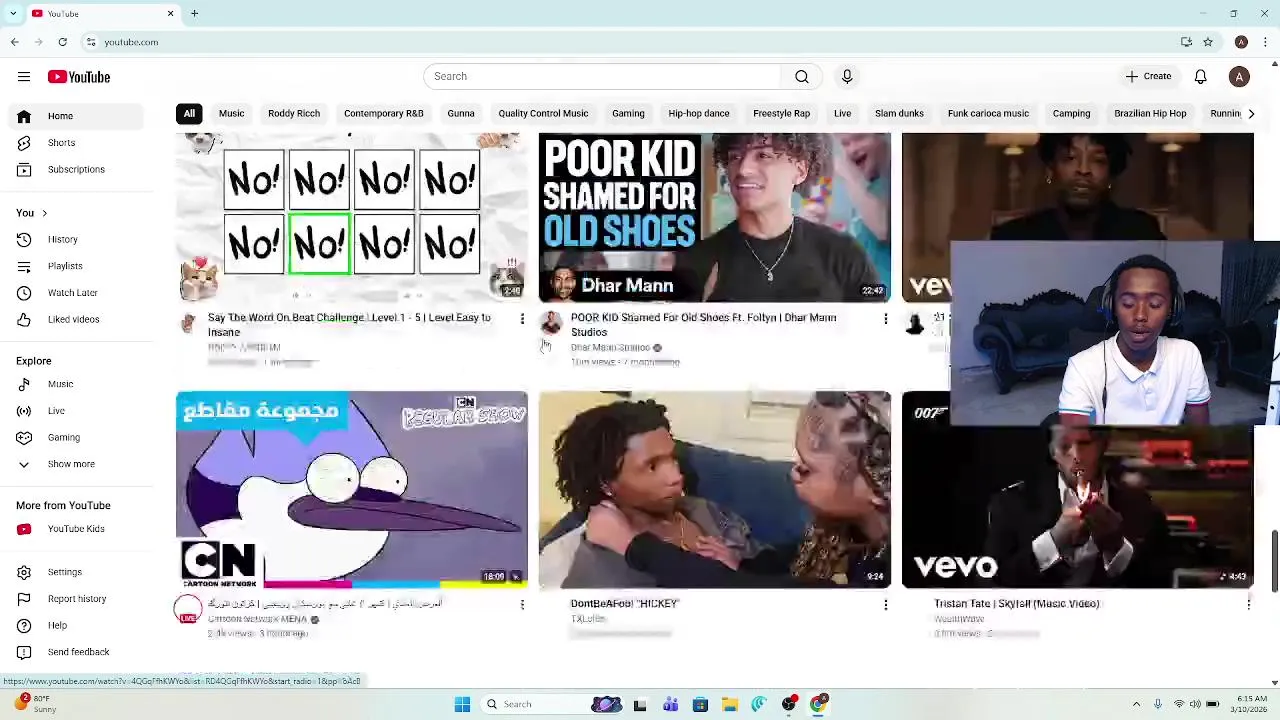Start voice search with microphone icon
1280x720 pixels.
tap(847, 76)
